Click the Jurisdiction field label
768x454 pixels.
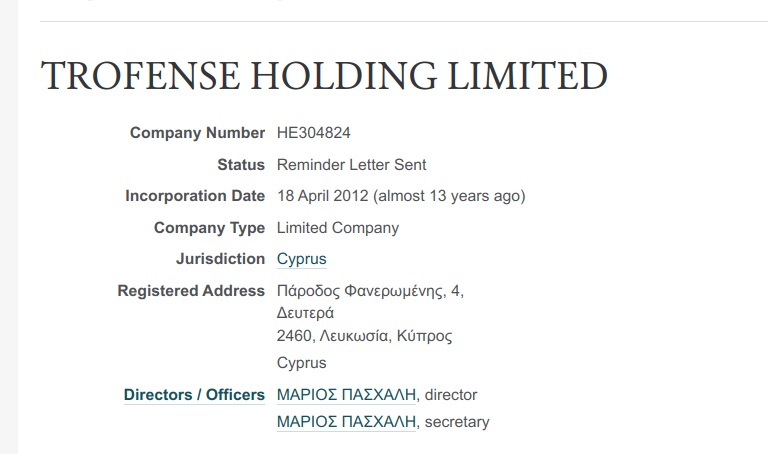pyautogui.click(x=220, y=260)
